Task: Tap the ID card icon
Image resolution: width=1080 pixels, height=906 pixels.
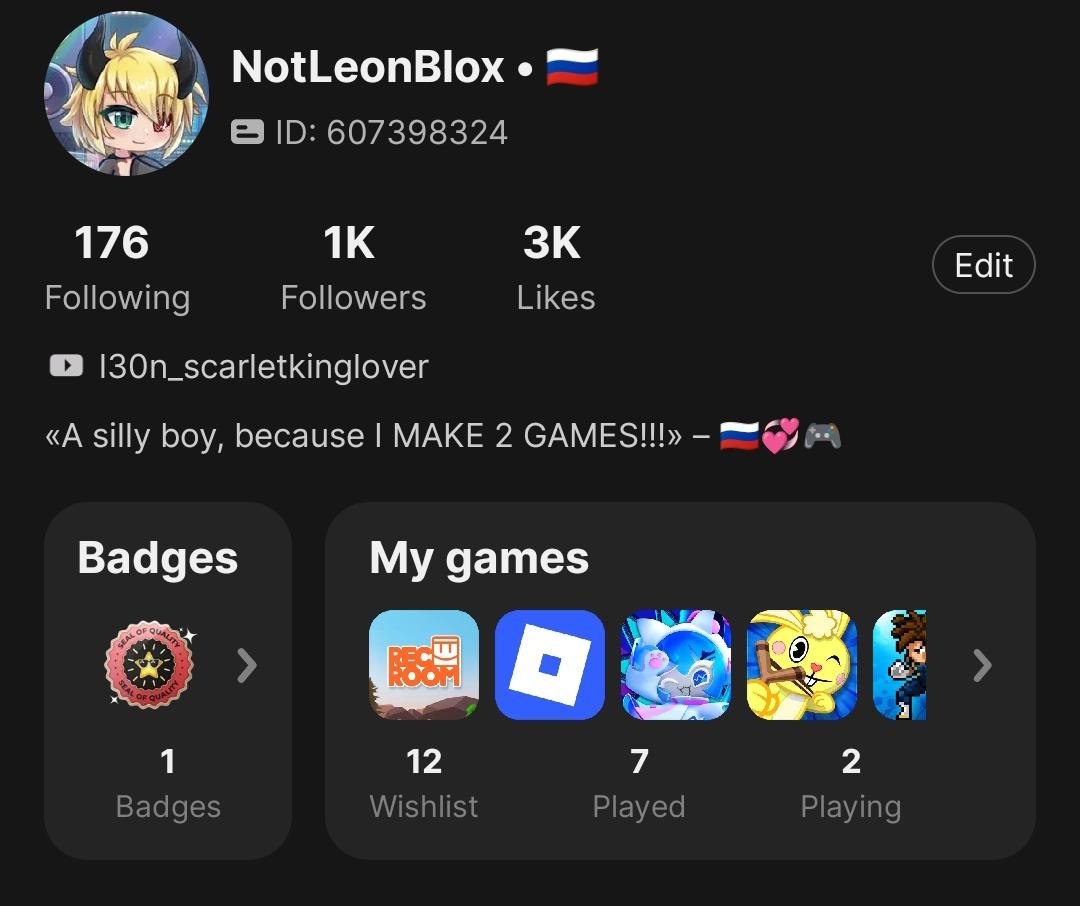Action: 247,132
